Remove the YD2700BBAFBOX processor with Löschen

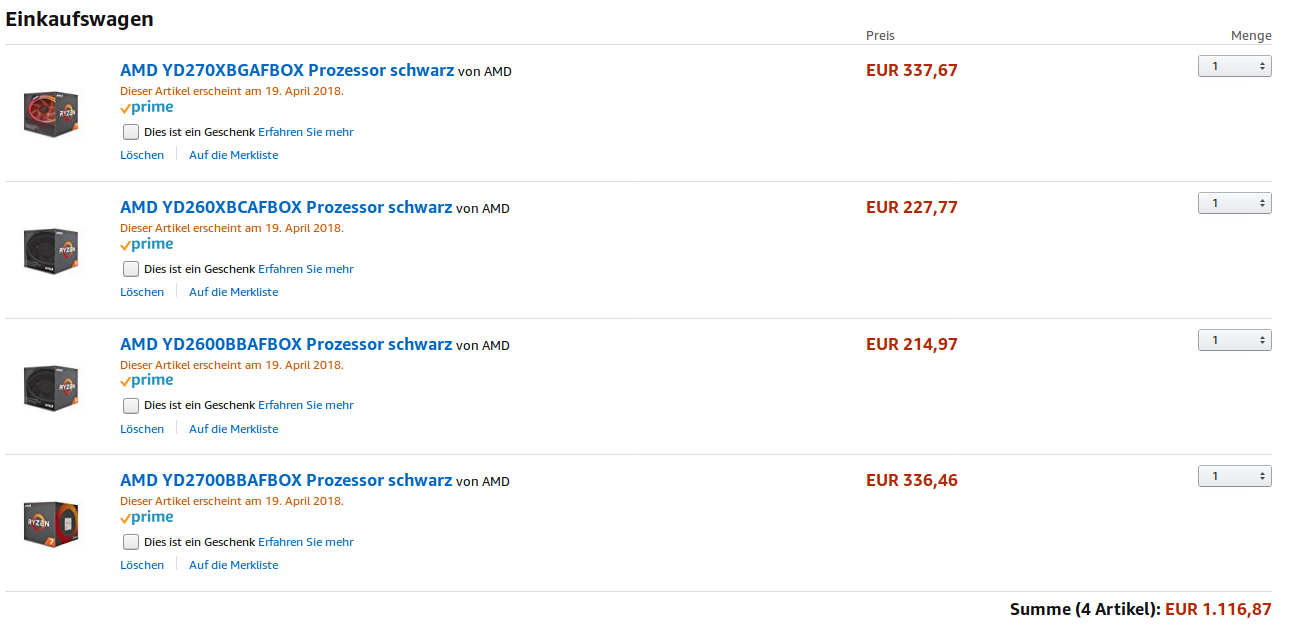pyautogui.click(x=142, y=565)
